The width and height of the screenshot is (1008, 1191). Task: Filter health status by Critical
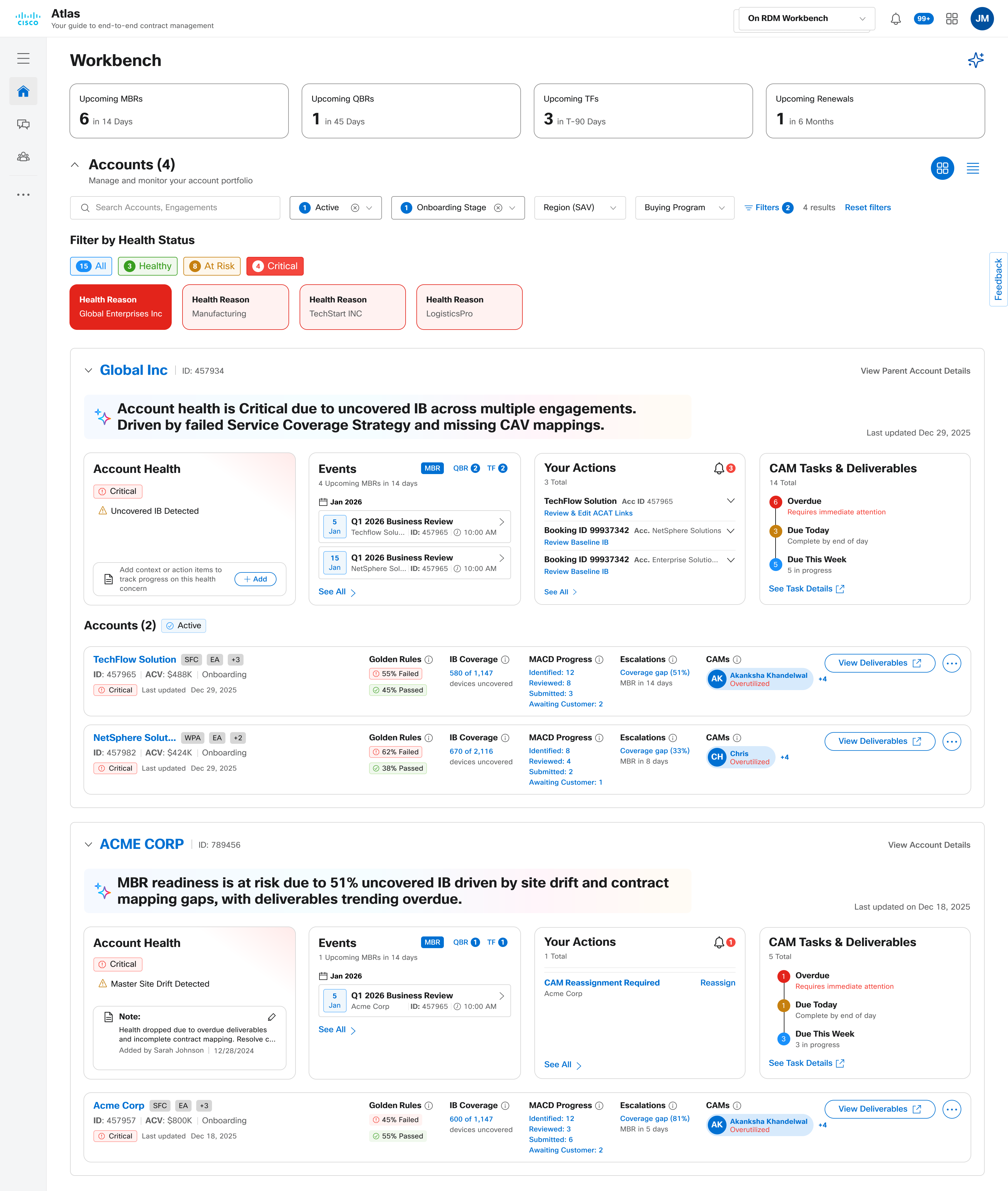[x=275, y=266]
